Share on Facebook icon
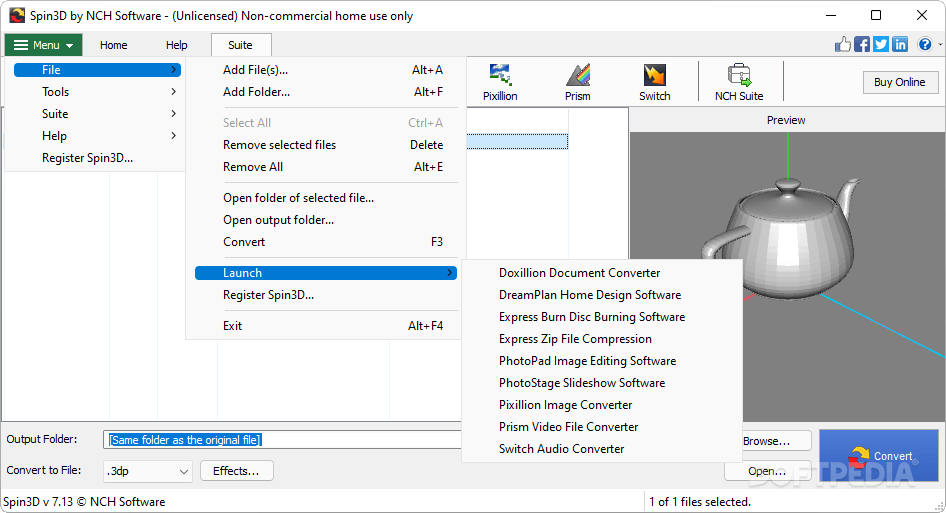 point(862,44)
